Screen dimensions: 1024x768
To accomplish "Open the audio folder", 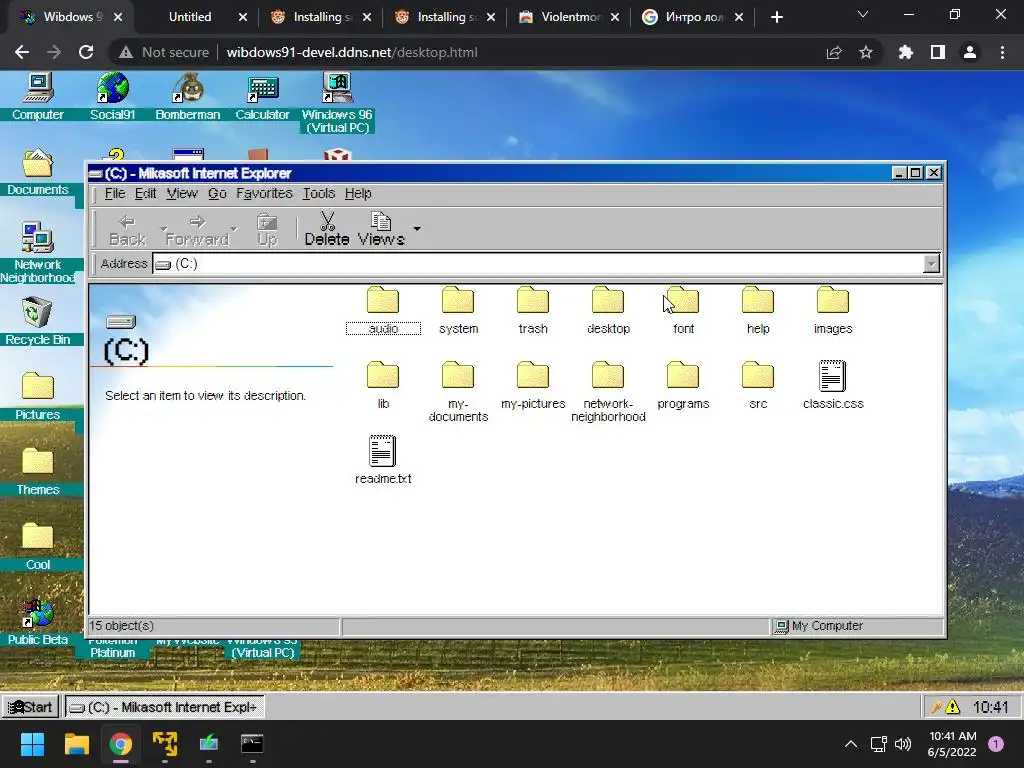I will [383, 311].
